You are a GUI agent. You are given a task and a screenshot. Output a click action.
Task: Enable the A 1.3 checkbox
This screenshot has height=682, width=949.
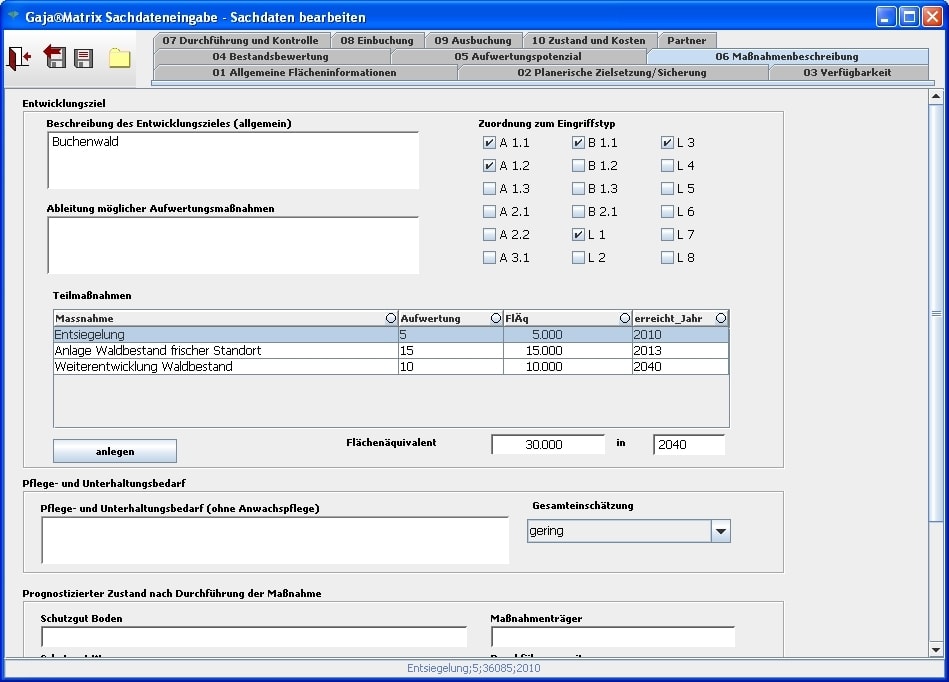489,189
